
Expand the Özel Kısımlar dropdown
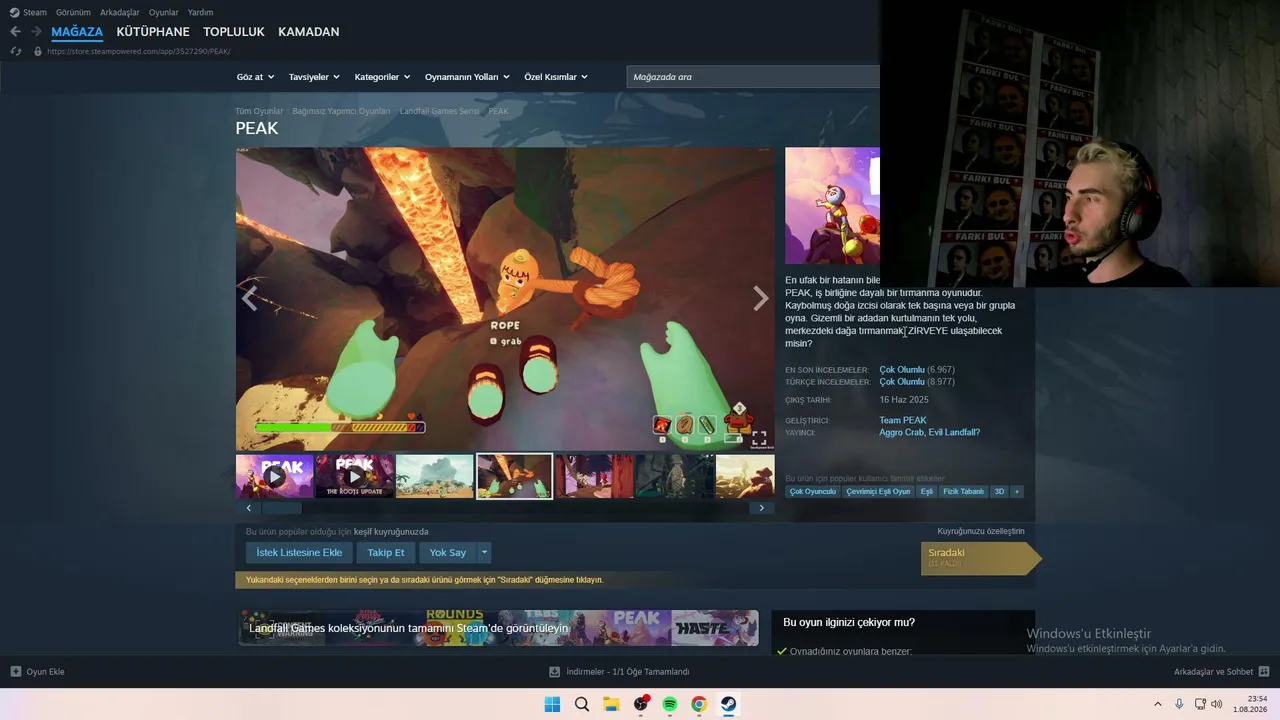click(x=556, y=77)
